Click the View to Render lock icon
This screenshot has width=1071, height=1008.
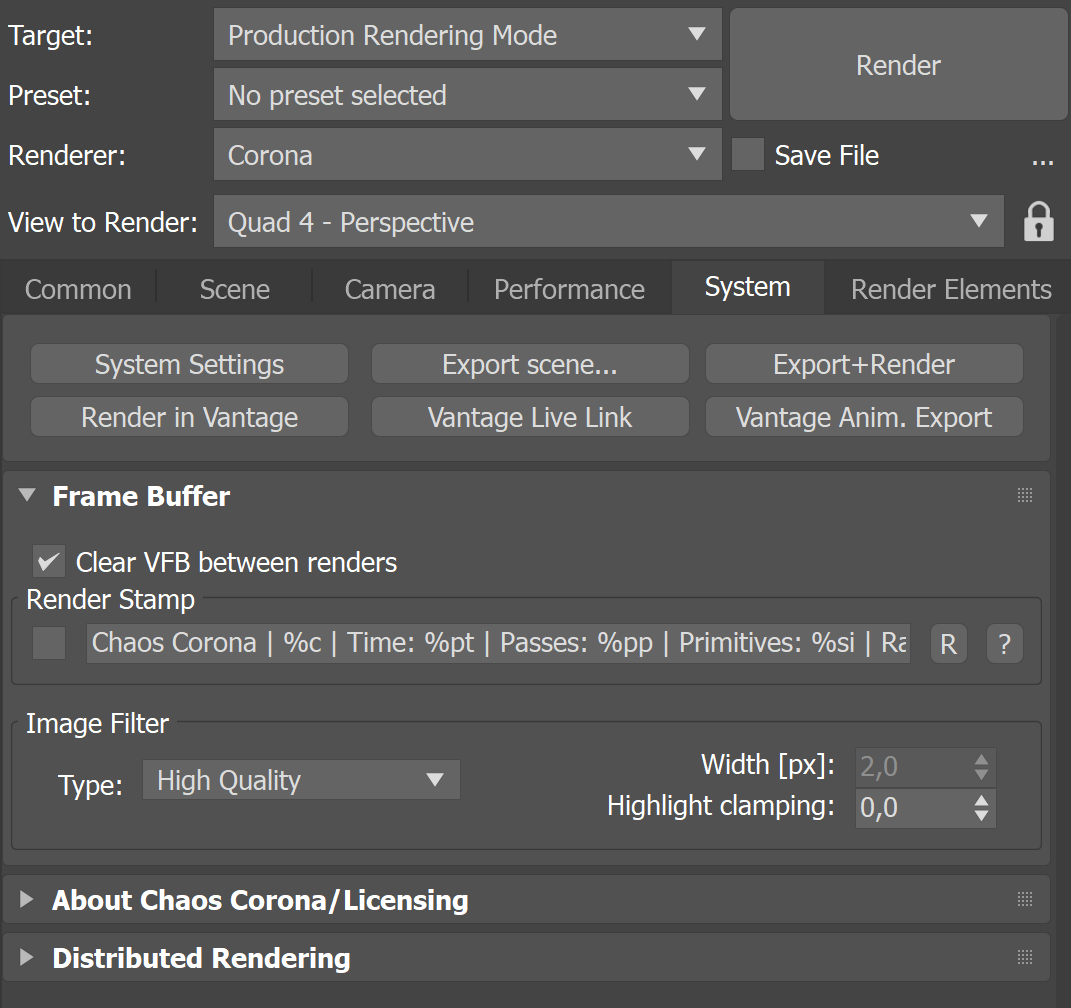[1038, 221]
